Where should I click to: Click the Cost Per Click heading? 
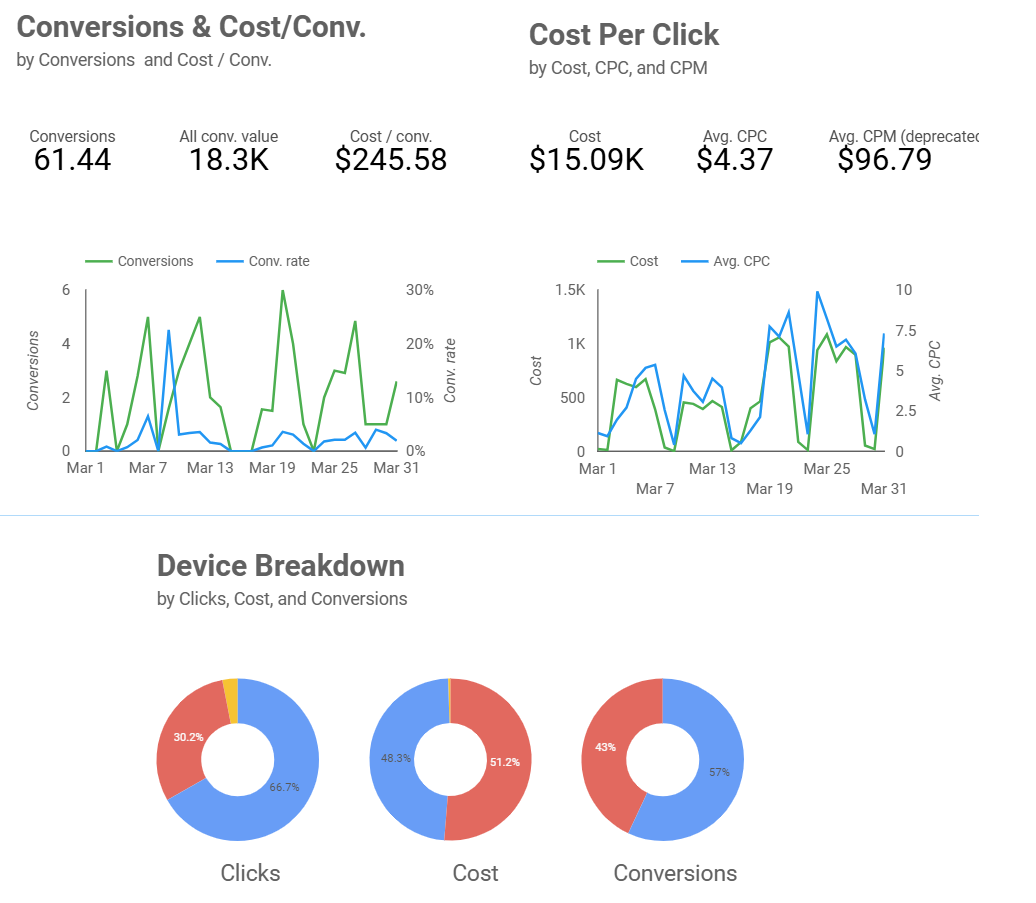624,35
